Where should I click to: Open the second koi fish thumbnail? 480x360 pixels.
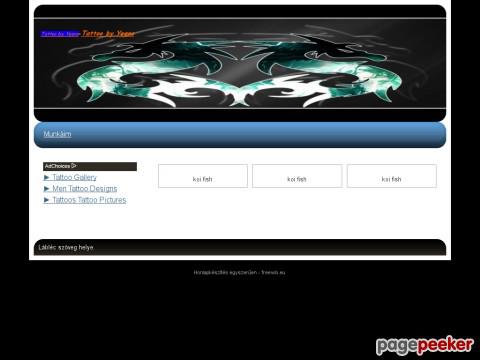pyautogui.click(x=297, y=176)
